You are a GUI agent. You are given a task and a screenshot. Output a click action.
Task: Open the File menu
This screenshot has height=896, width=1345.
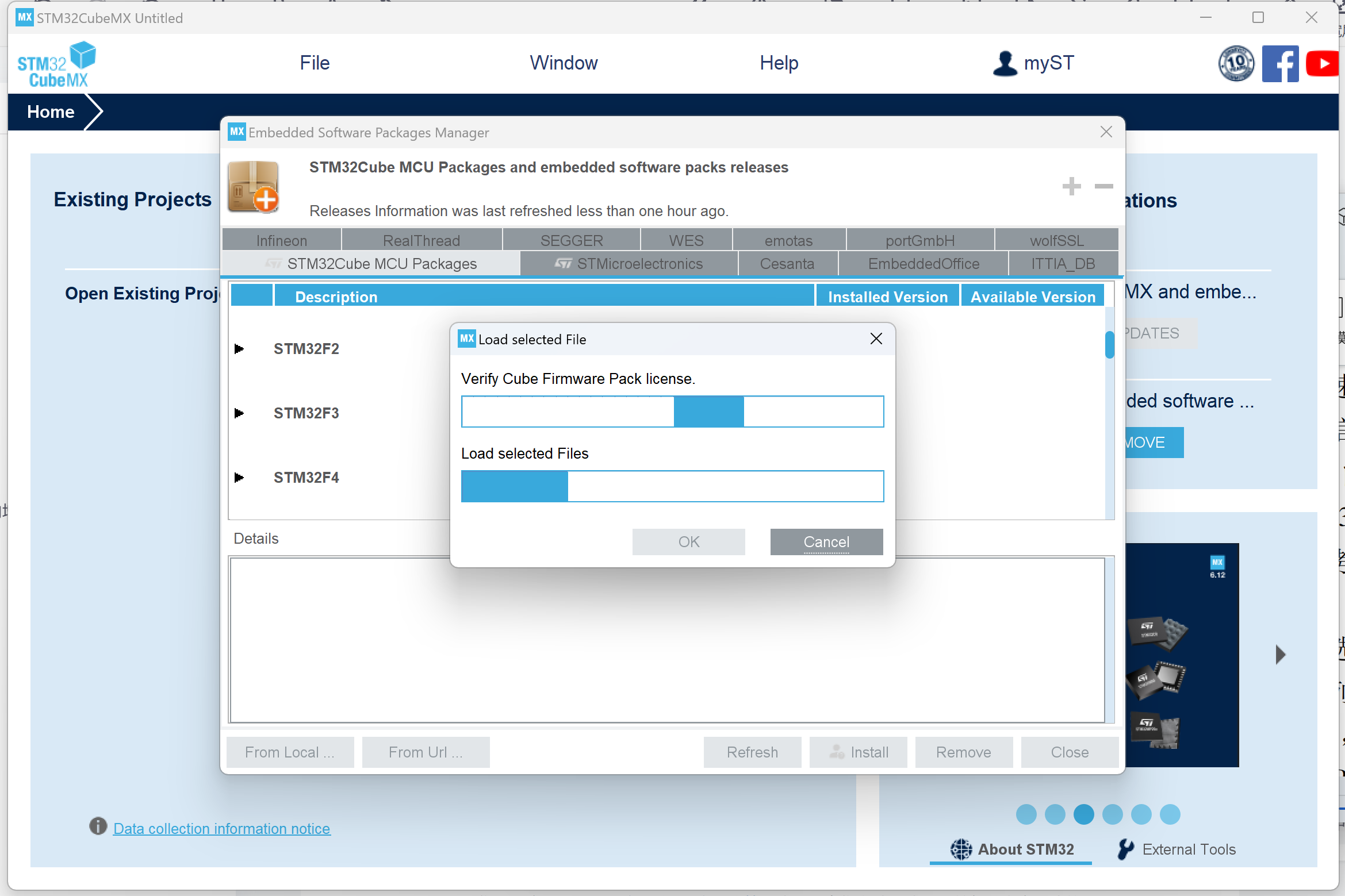coord(315,63)
